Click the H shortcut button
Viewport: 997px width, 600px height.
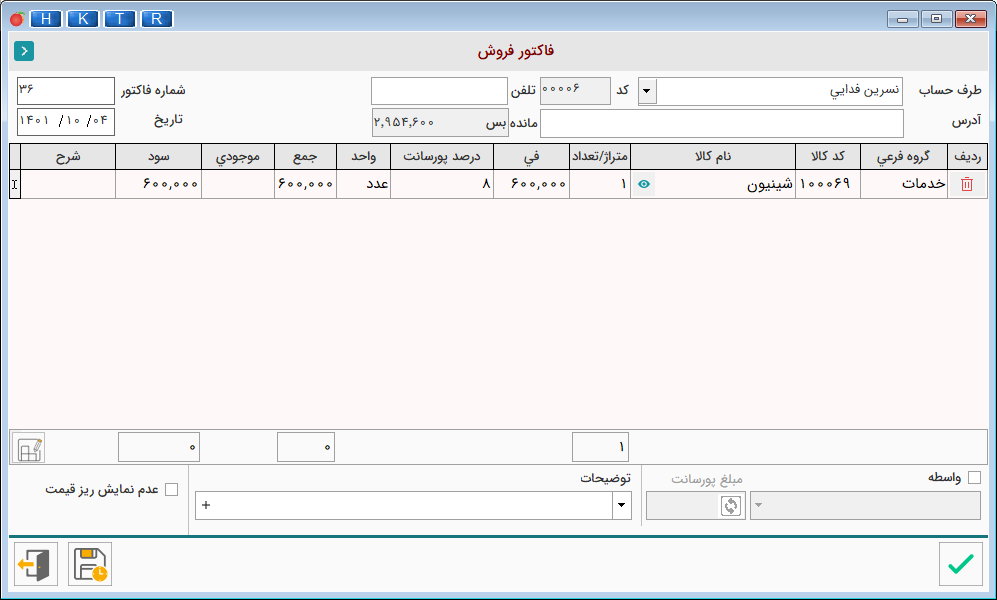click(x=46, y=18)
